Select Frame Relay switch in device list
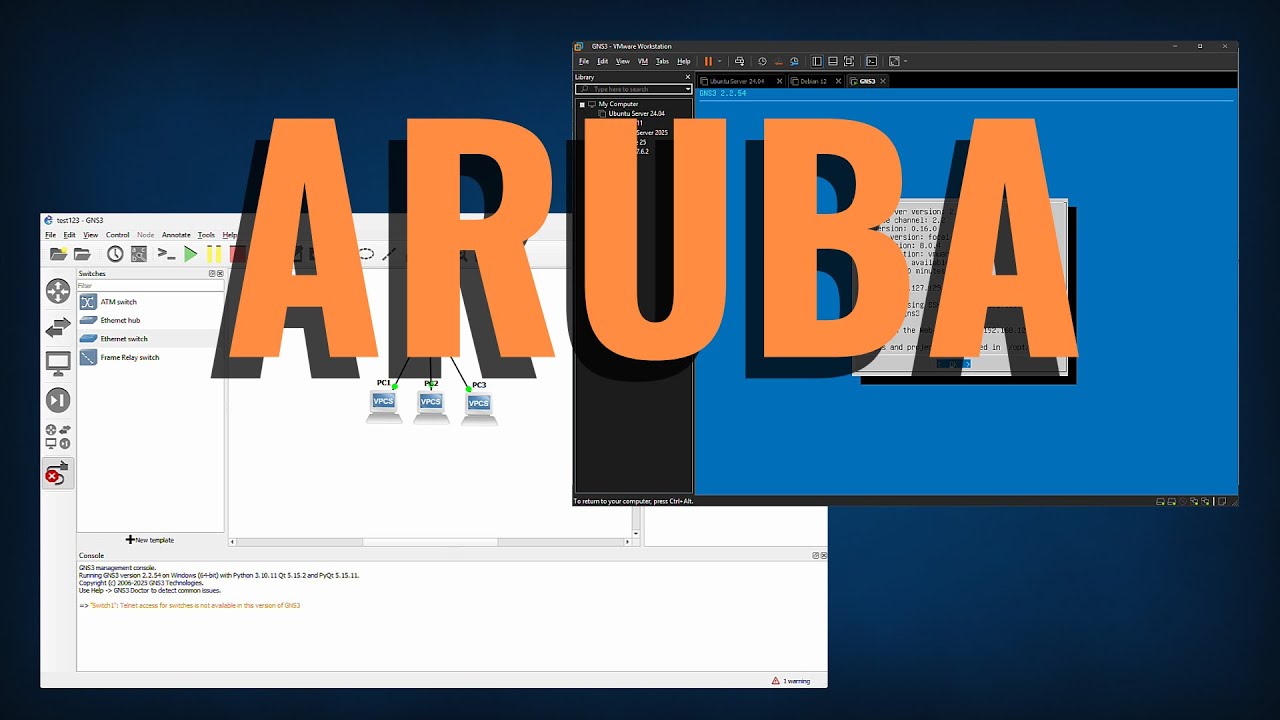The width and height of the screenshot is (1280, 720). [150, 357]
